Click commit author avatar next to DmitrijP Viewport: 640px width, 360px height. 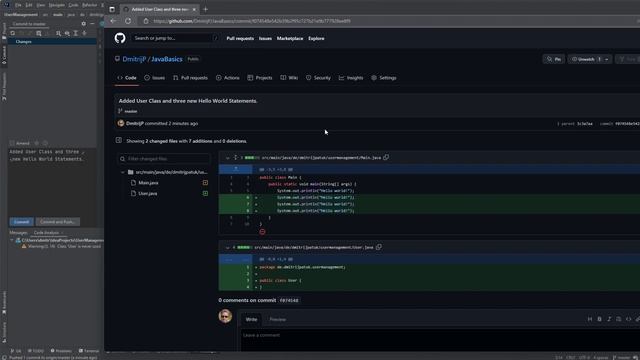[121, 123]
